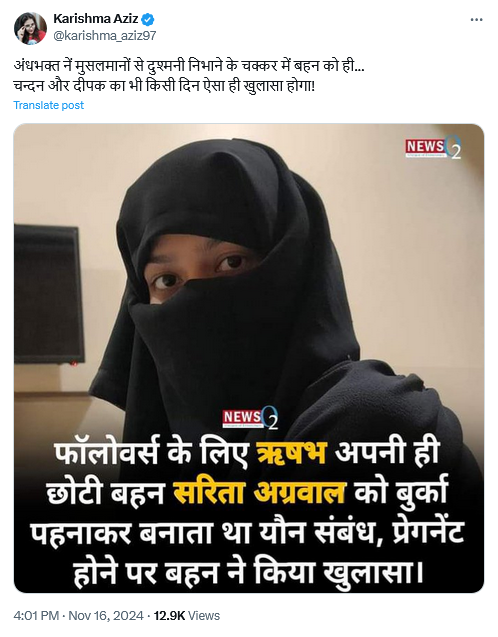The width and height of the screenshot is (498, 637).
Task: Click the Nov 16, 2024 date
Action: click(106, 615)
